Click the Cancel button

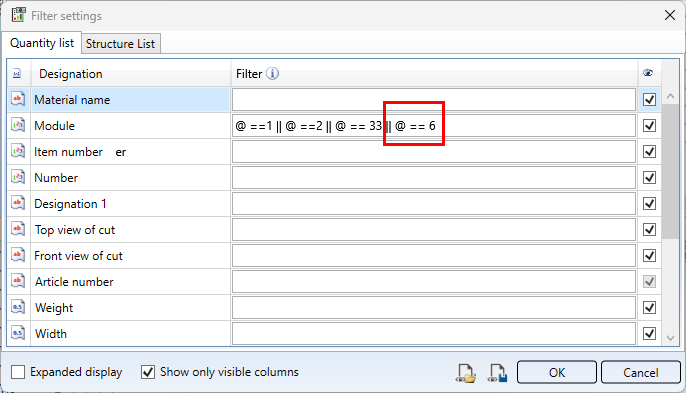pos(640,372)
